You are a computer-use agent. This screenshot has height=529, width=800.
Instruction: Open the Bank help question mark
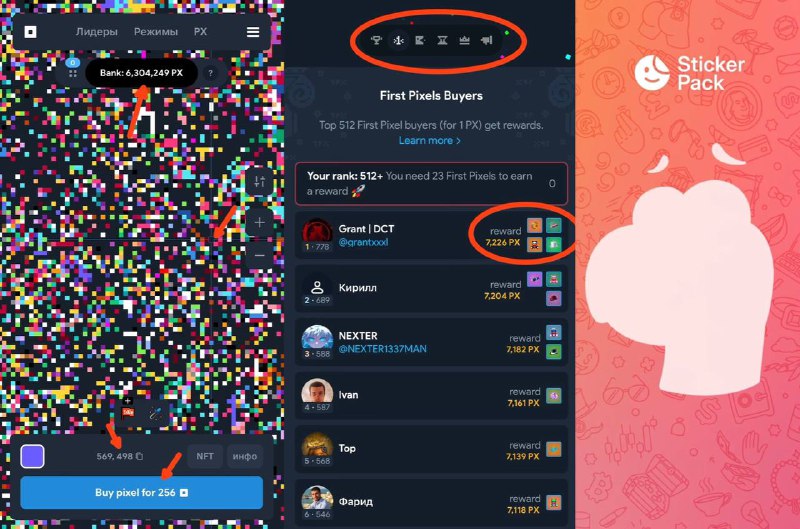[x=210, y=73]
